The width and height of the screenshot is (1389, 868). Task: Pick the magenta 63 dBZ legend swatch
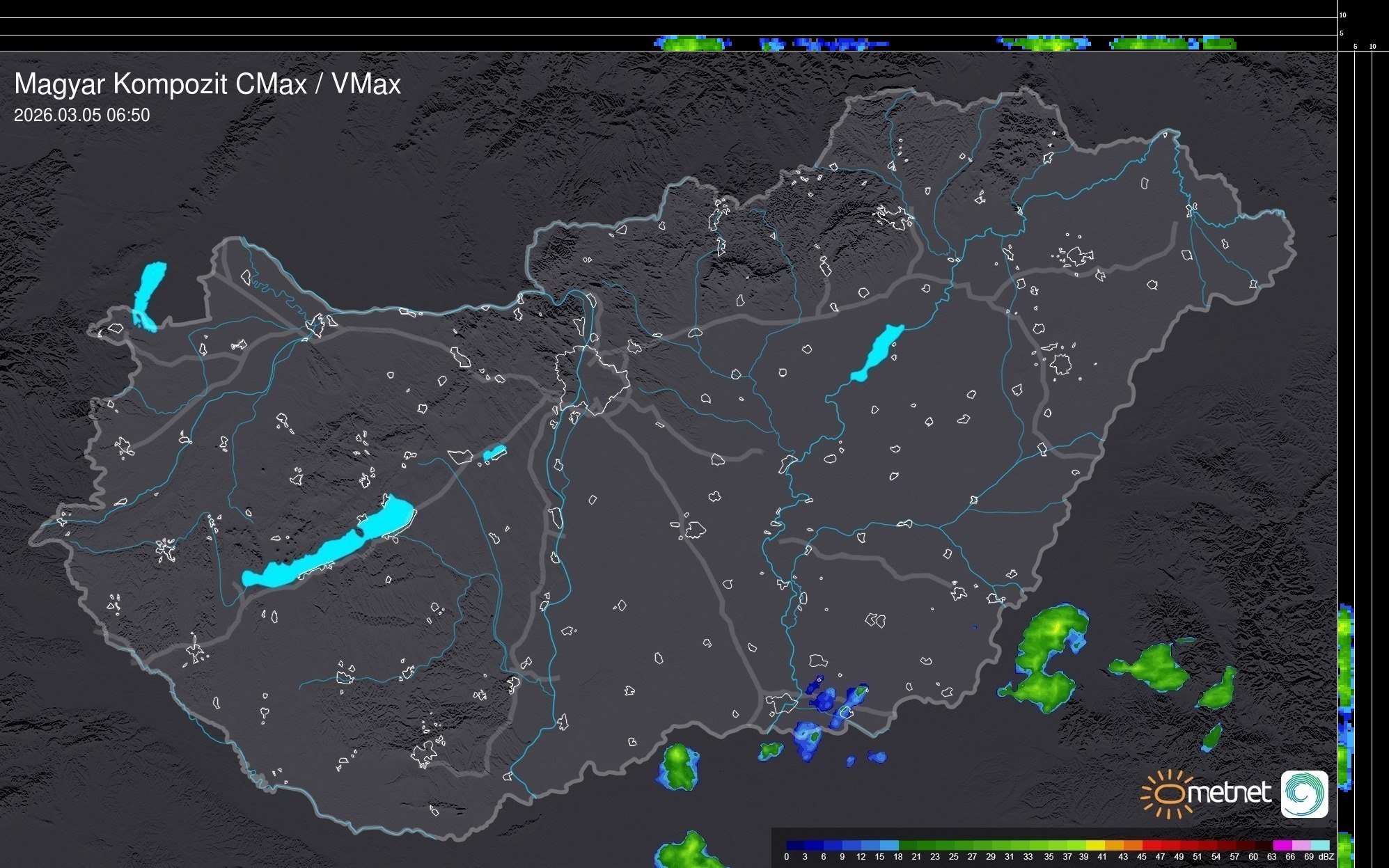tap(1282, 845)
